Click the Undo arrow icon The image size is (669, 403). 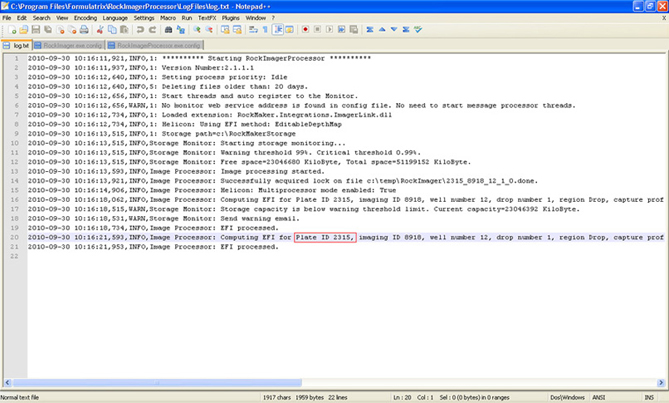pos(140,29)
